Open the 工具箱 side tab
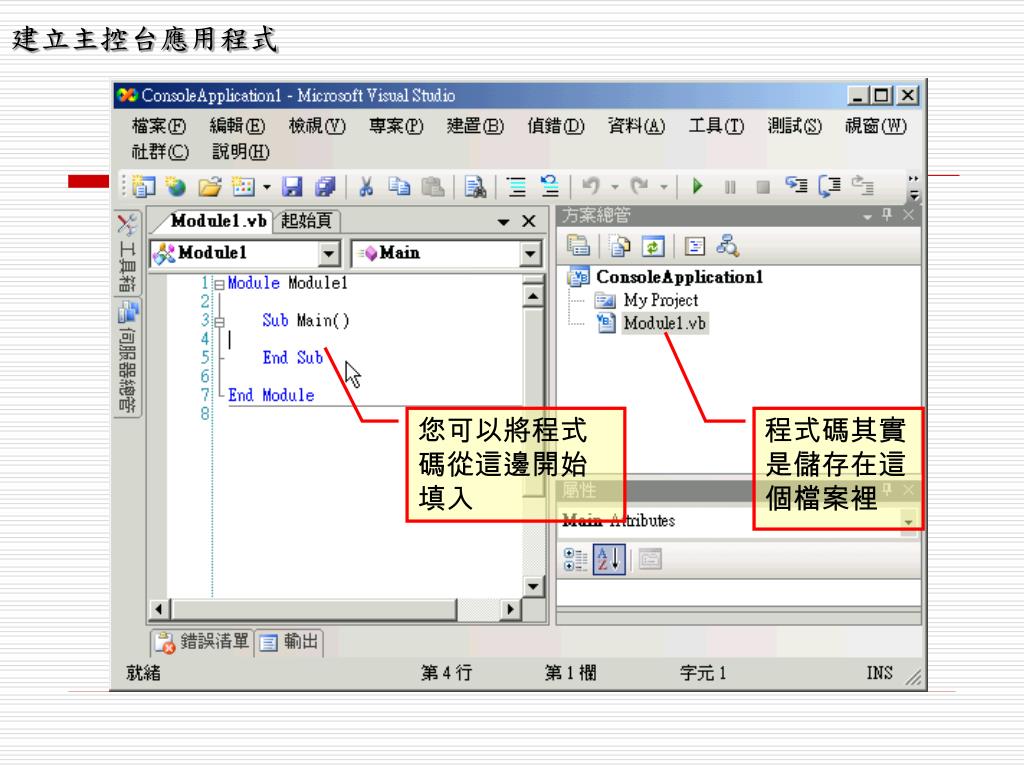Image resolution: width=1024 pixels, height=768 pixels. (x=127, y=253)
